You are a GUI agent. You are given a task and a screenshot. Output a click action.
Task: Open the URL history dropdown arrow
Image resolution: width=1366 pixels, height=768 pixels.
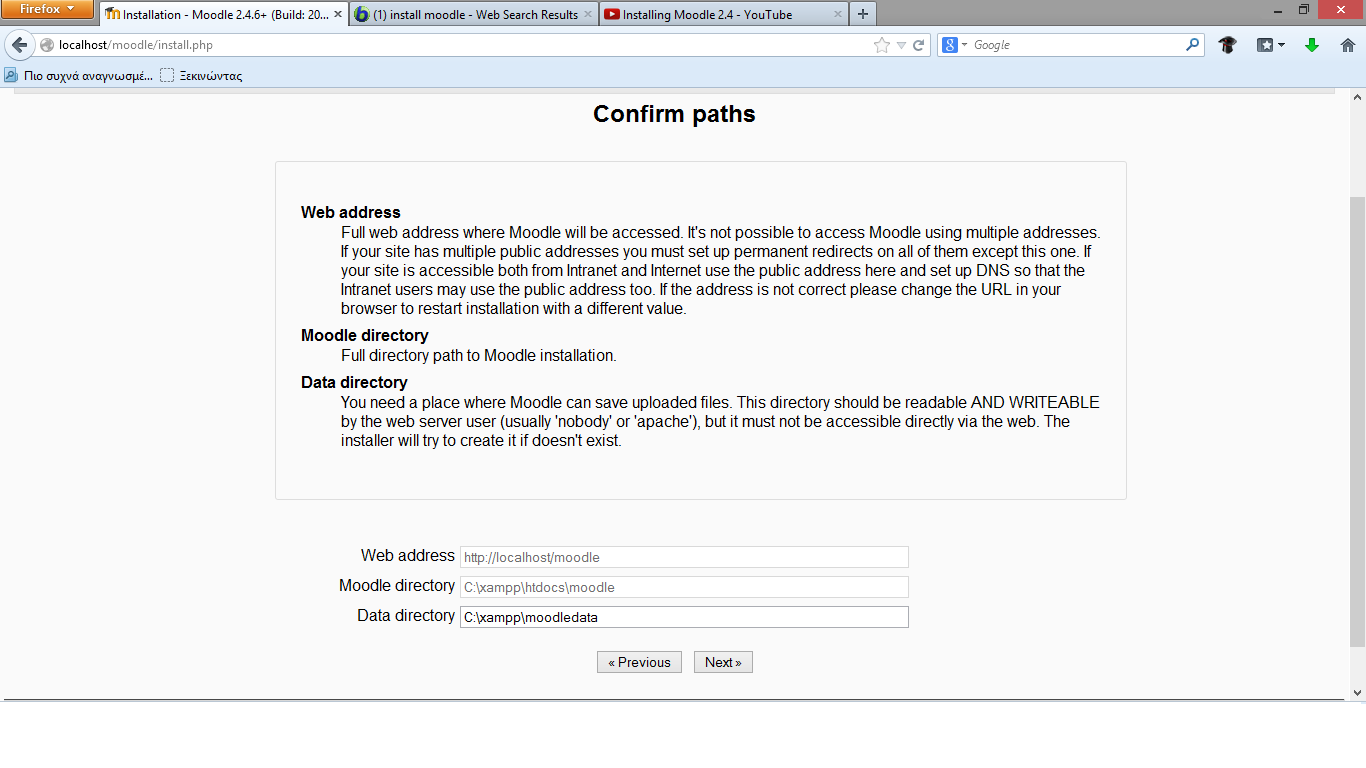[x=901, y=45]
